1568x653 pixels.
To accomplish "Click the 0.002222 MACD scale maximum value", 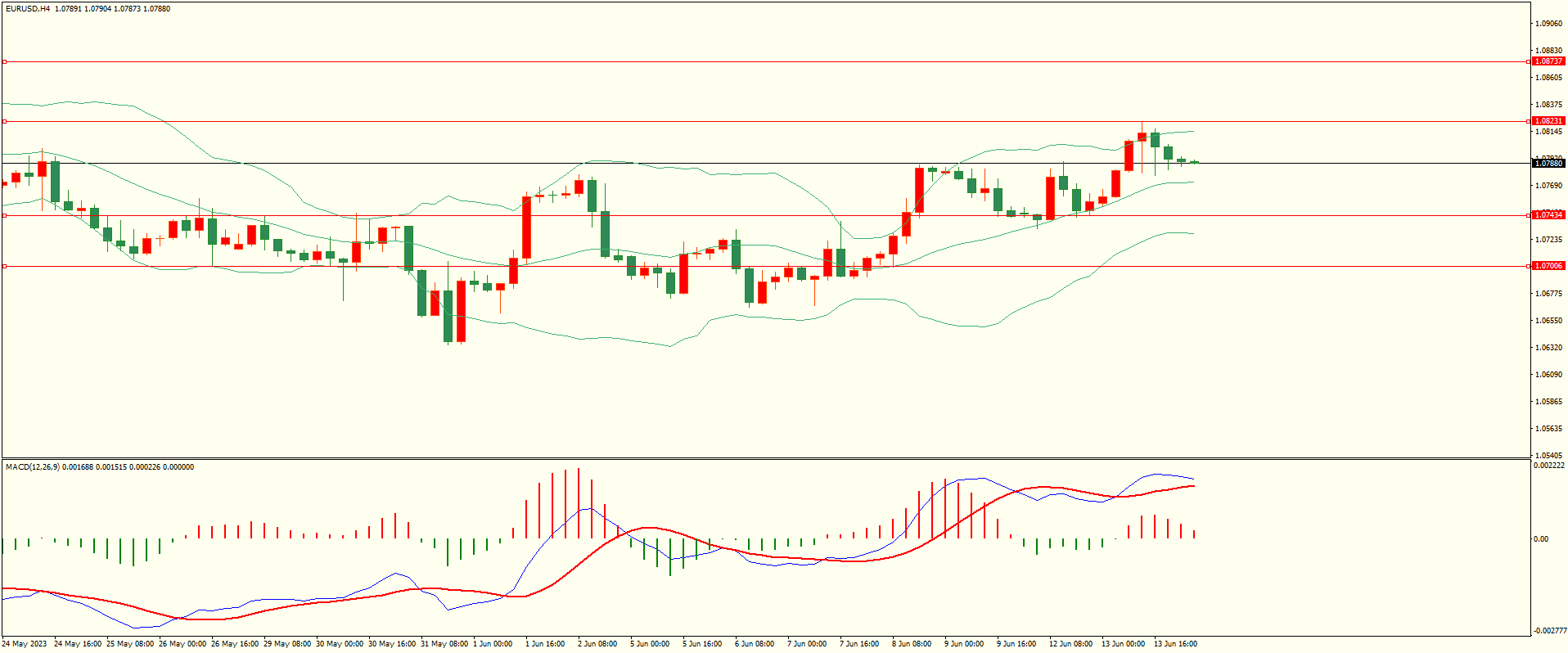I will 1550,466.
